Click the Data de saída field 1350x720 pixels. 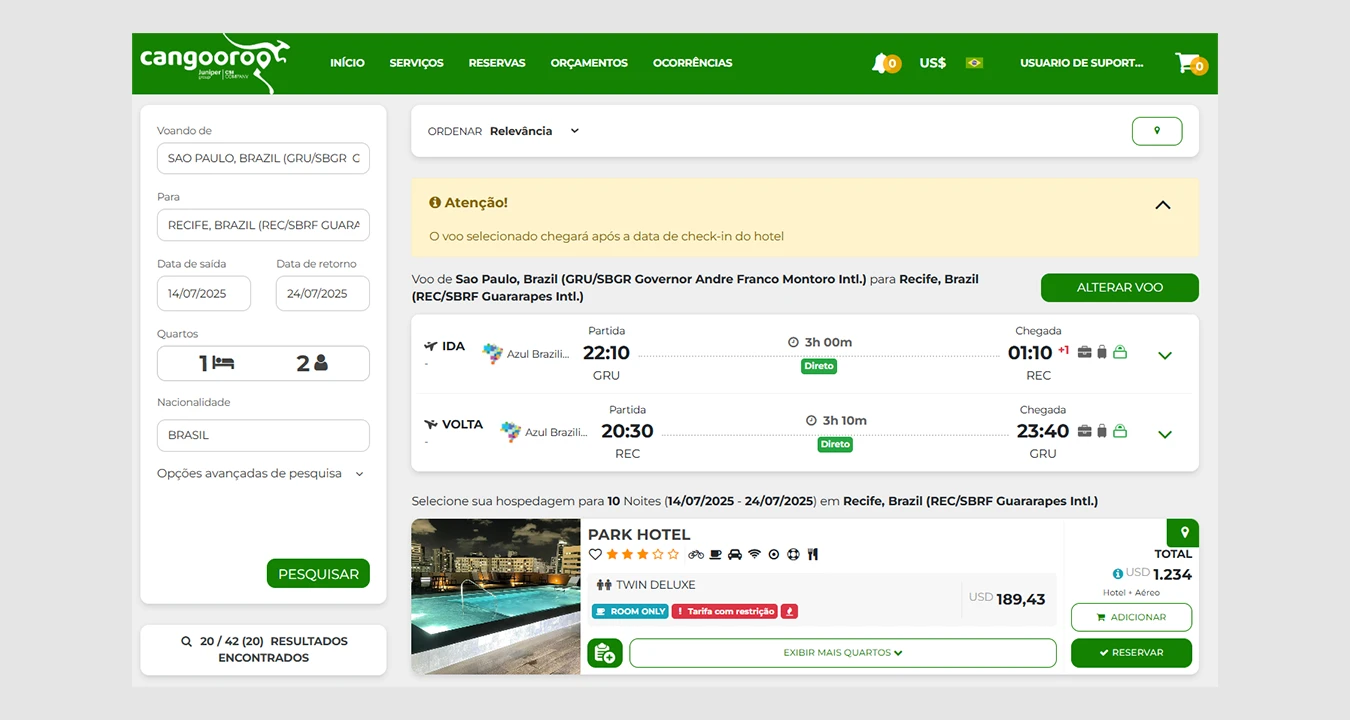(x=204, y=294)
